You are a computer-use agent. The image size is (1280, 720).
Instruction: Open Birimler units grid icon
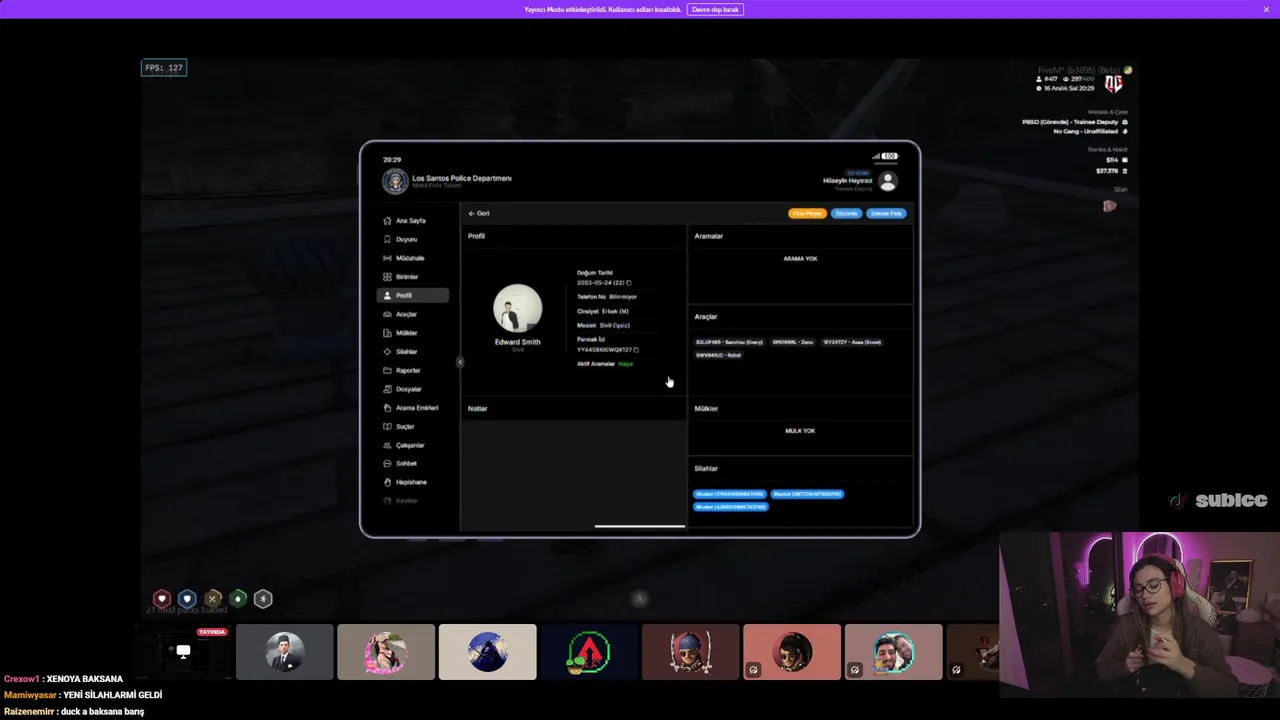click(387, 277)
